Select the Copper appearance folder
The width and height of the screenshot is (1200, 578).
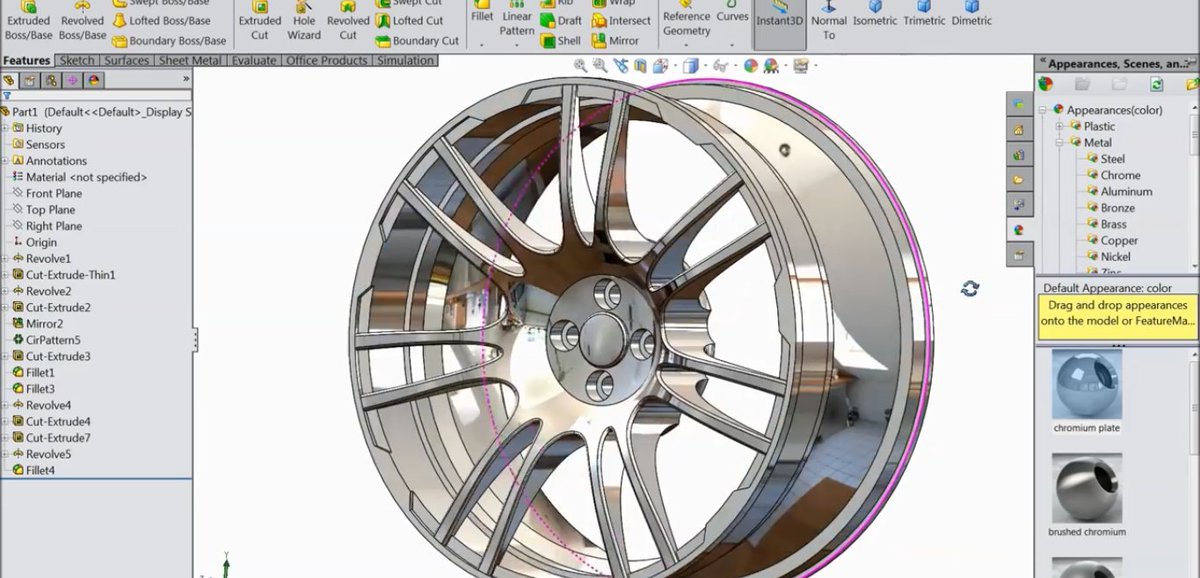coord(1113,240)
